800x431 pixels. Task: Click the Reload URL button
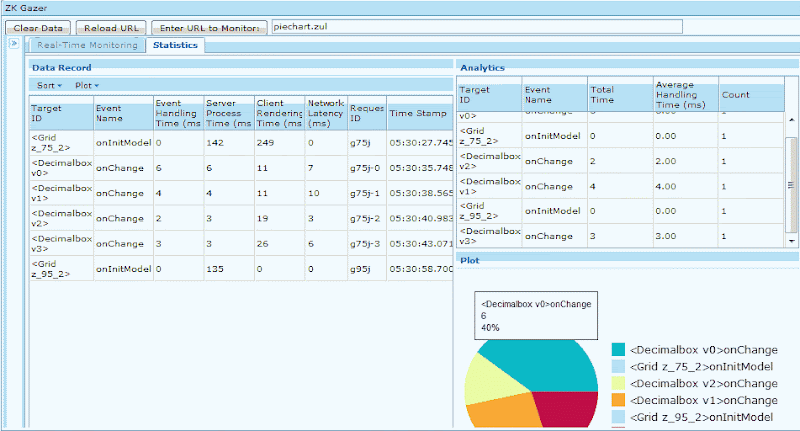coord(111,28)
